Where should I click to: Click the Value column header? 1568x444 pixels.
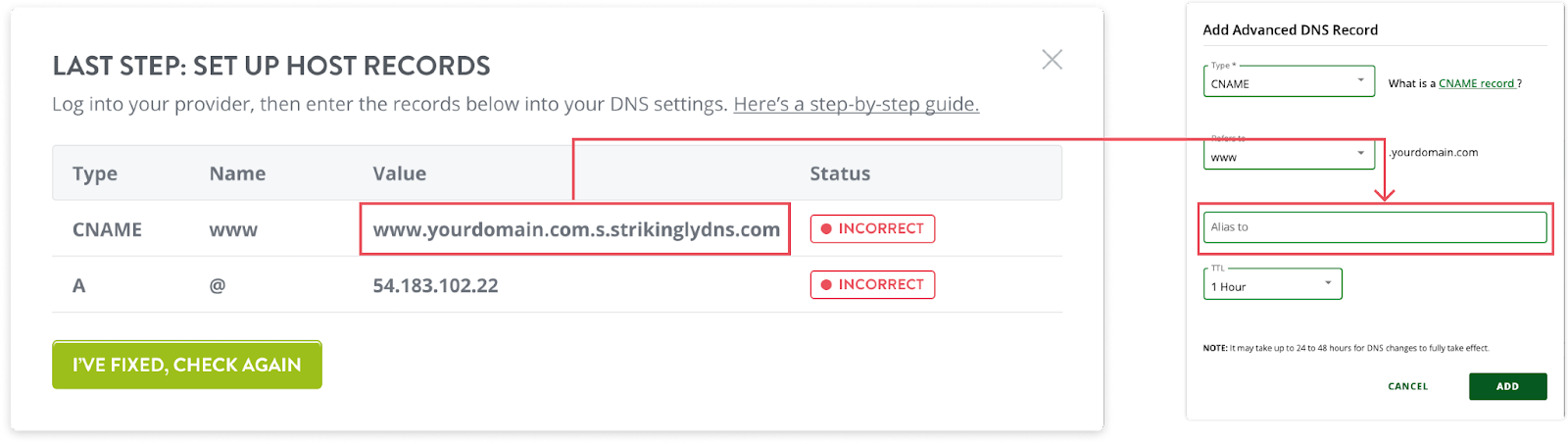tap(399, 173)
